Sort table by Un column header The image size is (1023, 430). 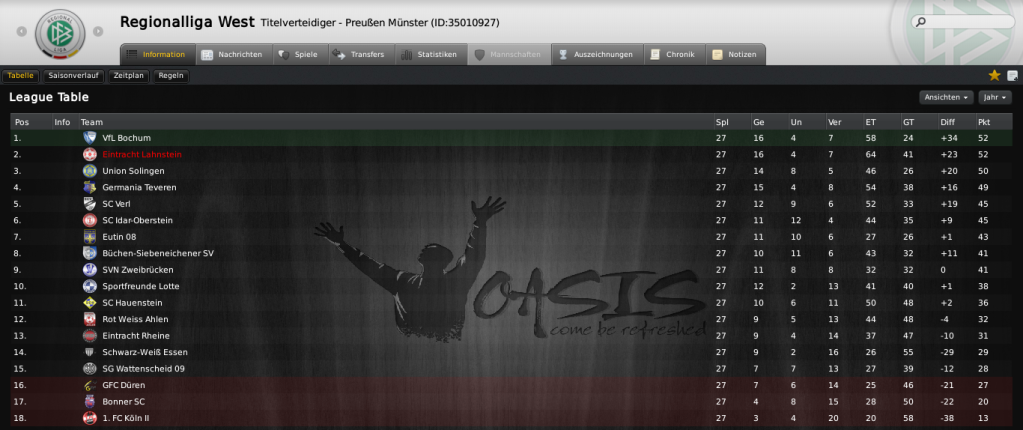coord(797,122)
